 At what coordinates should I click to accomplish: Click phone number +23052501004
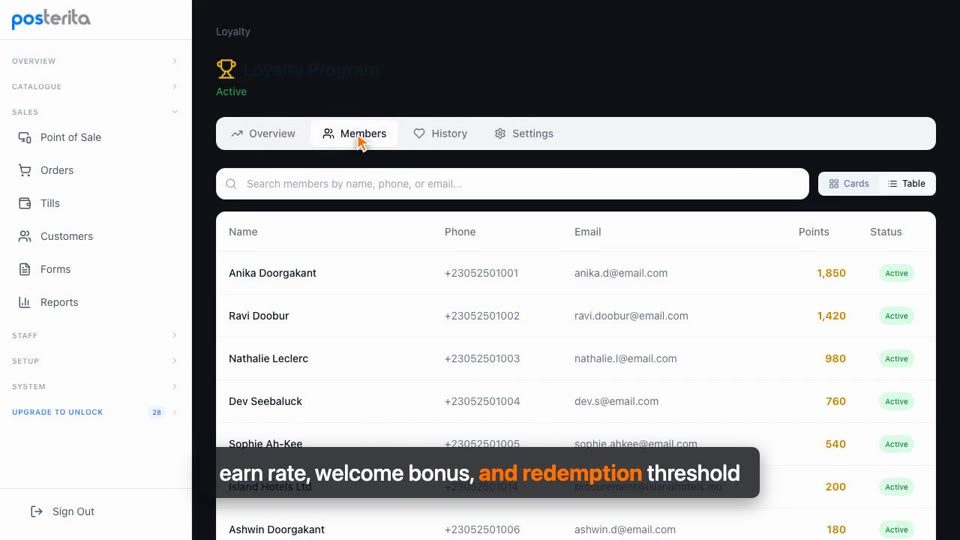point(482,402)
